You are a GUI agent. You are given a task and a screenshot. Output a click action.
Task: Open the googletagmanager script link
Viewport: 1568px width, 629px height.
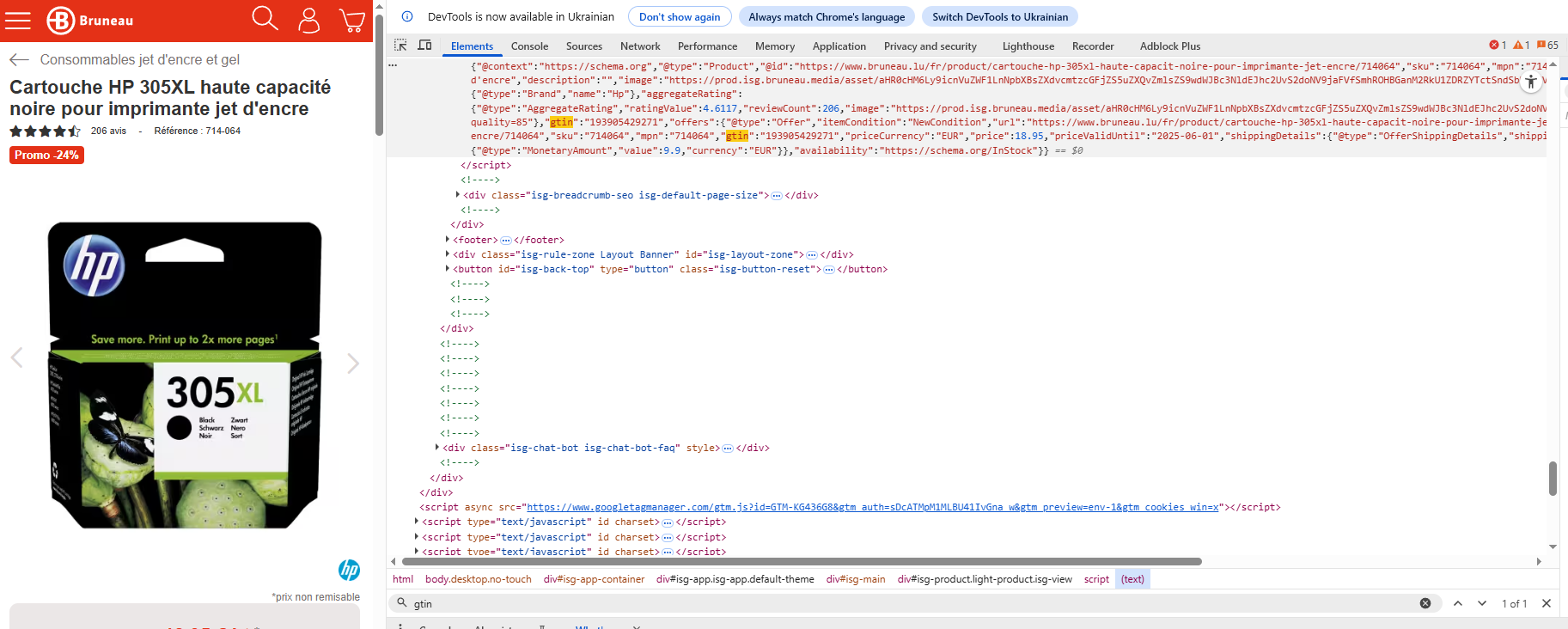click(873, 507)
